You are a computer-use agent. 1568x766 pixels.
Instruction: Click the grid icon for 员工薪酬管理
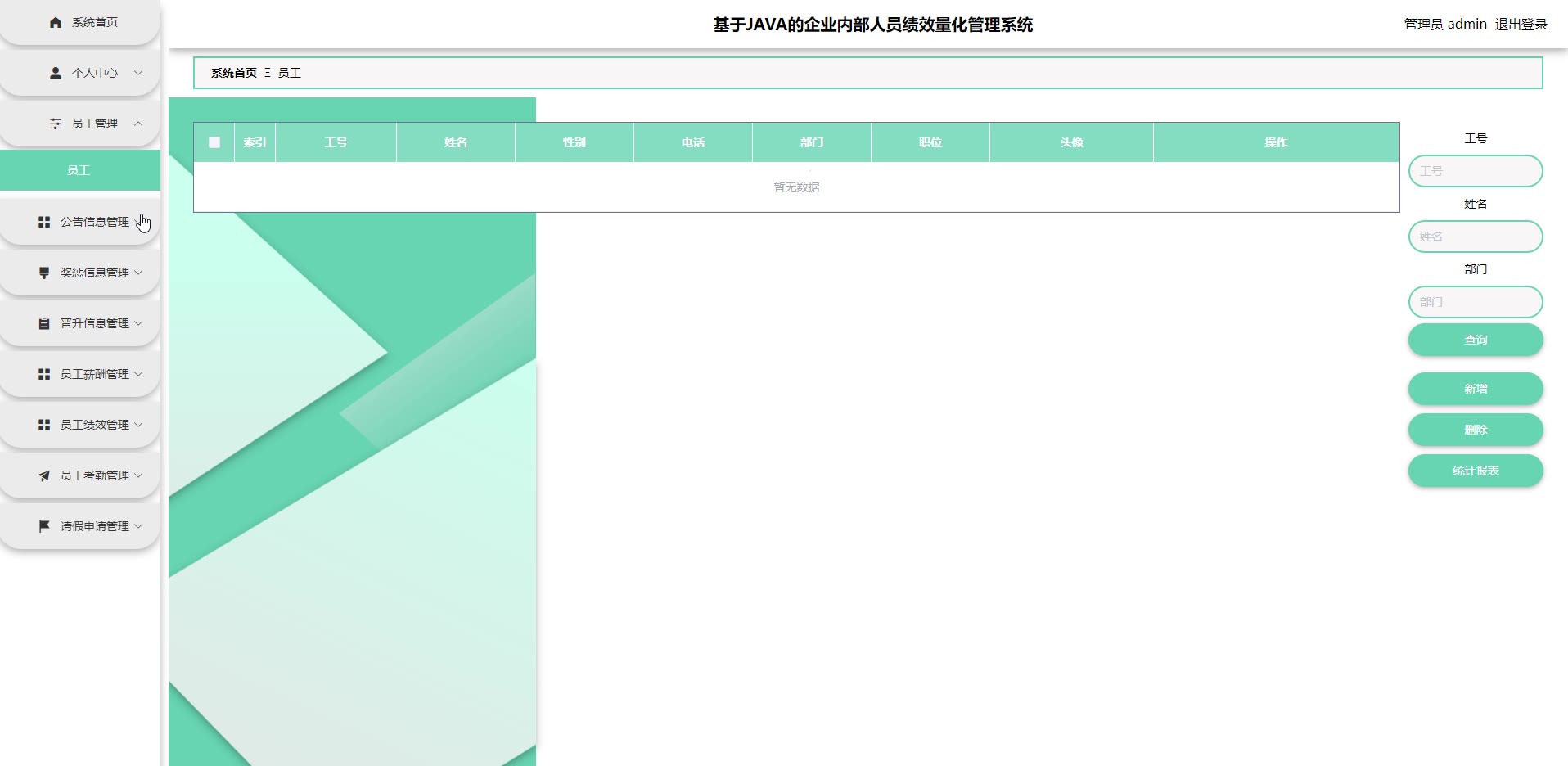point(44,374)
